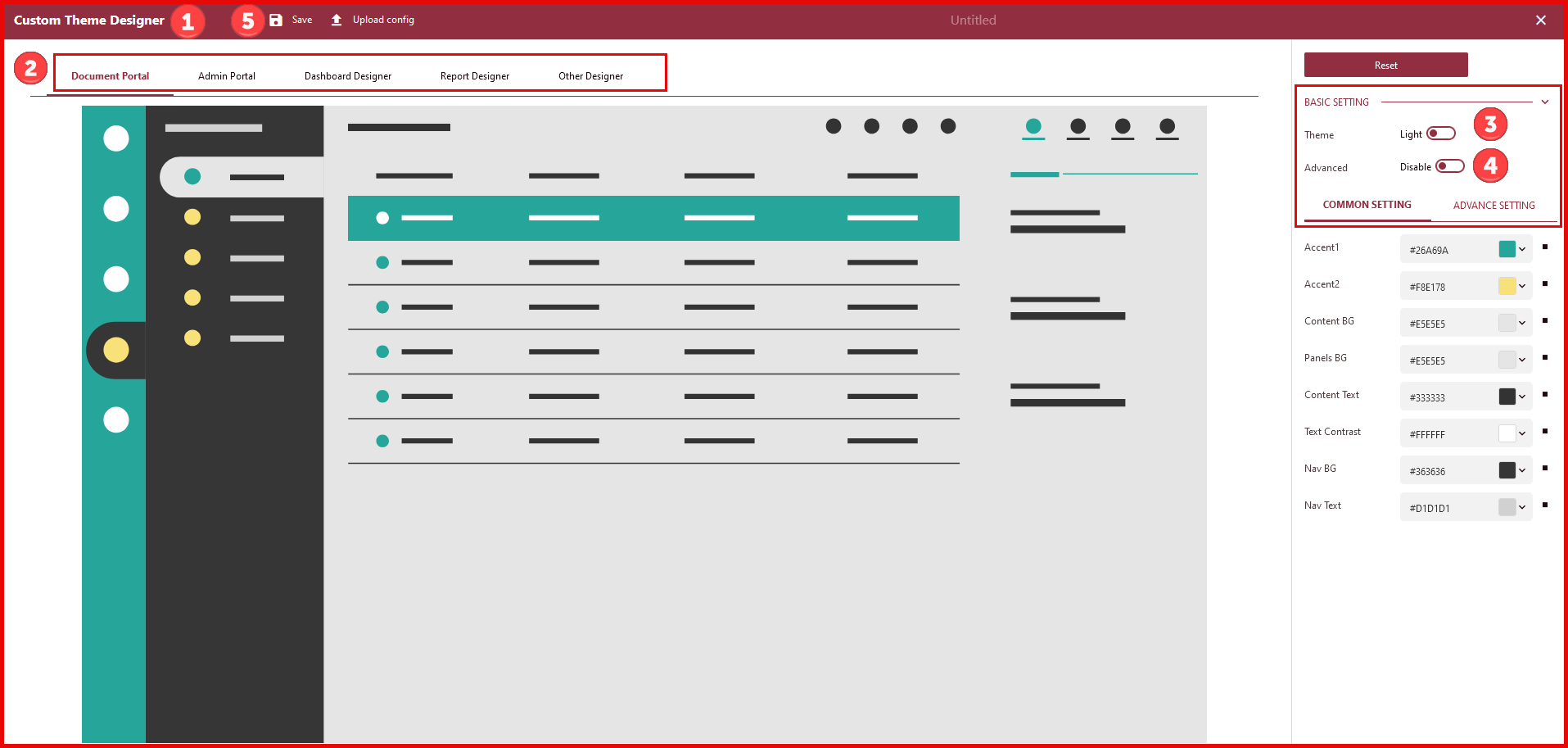Toggle the Theme switch from Light

coord(1439,133)
